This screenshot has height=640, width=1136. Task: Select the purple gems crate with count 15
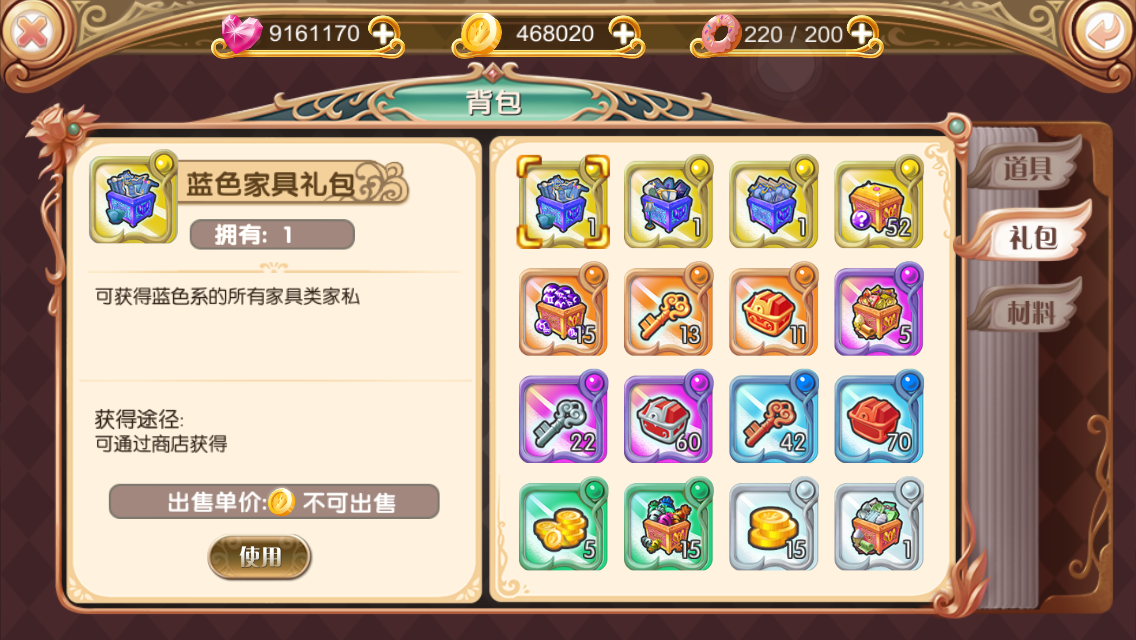(x=563, y=310)
